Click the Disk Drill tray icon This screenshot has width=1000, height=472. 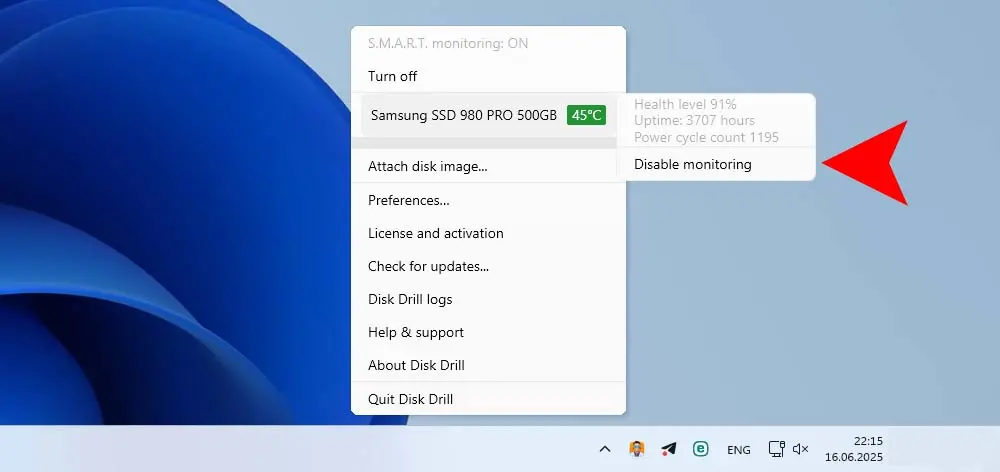coord(636,449)
